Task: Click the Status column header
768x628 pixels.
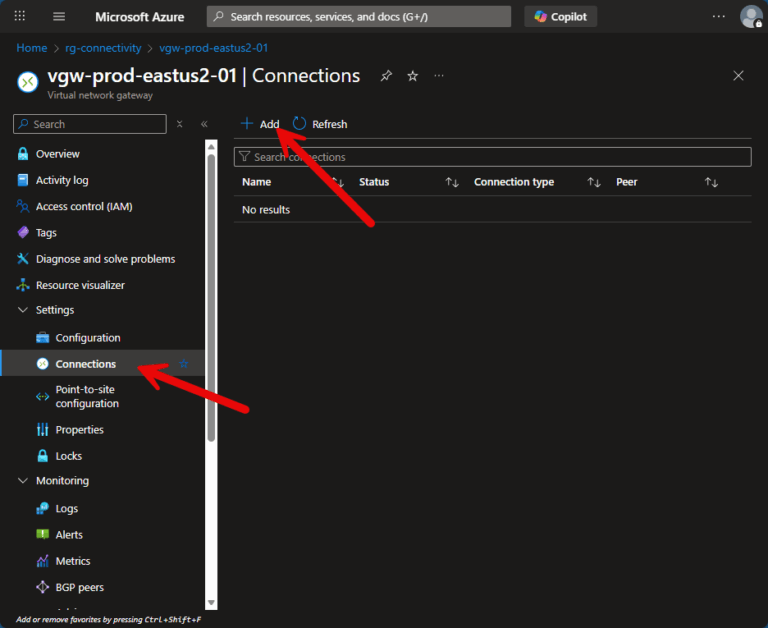Action: [x=374, y=182]
